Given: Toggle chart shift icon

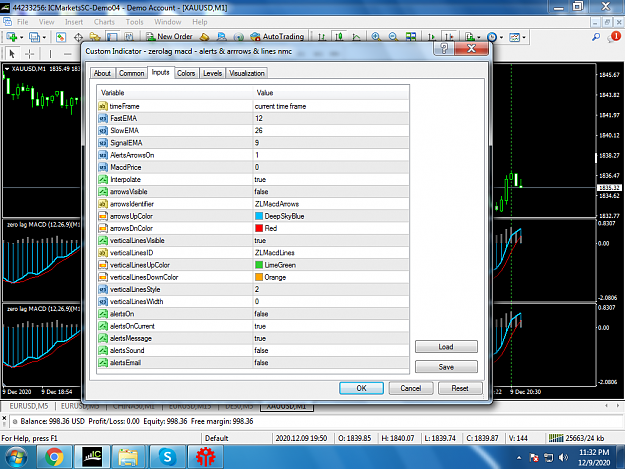Looking at the screenshot, I should pyautogui.click(x=449, y=37).
